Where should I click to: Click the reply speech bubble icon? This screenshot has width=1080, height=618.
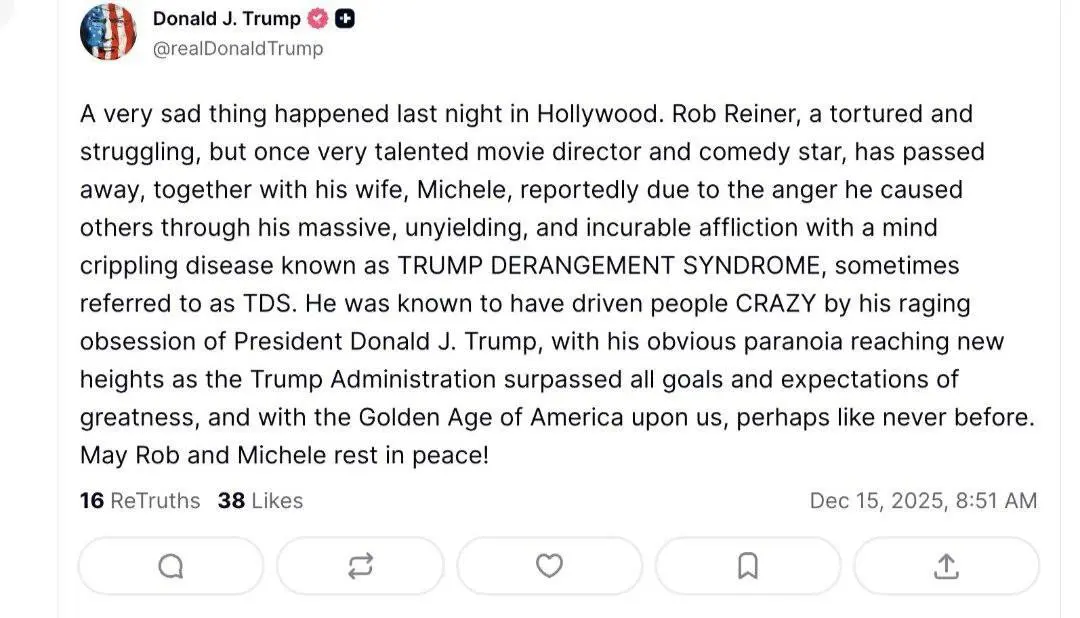coord(171,566)
